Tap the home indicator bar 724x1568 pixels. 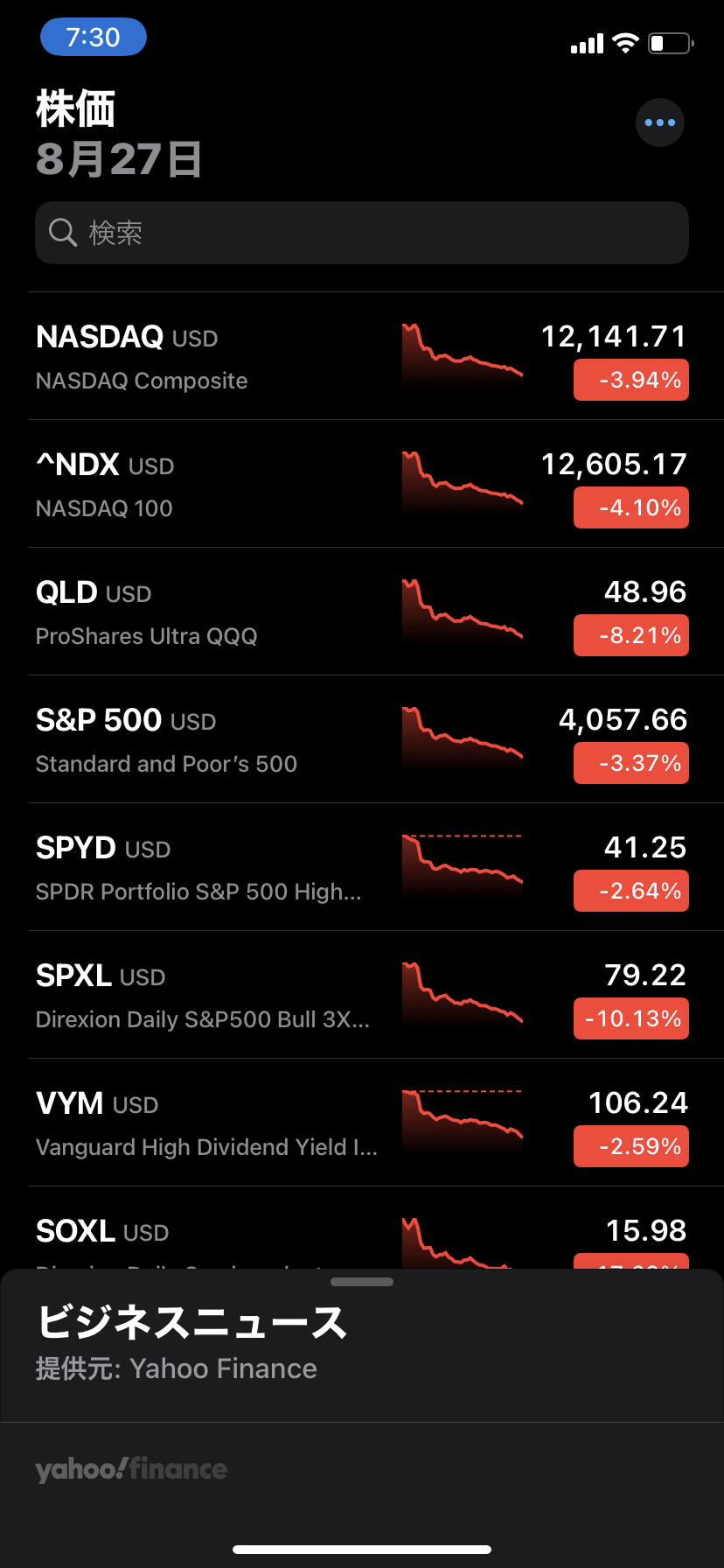[x=362, y=1550]
